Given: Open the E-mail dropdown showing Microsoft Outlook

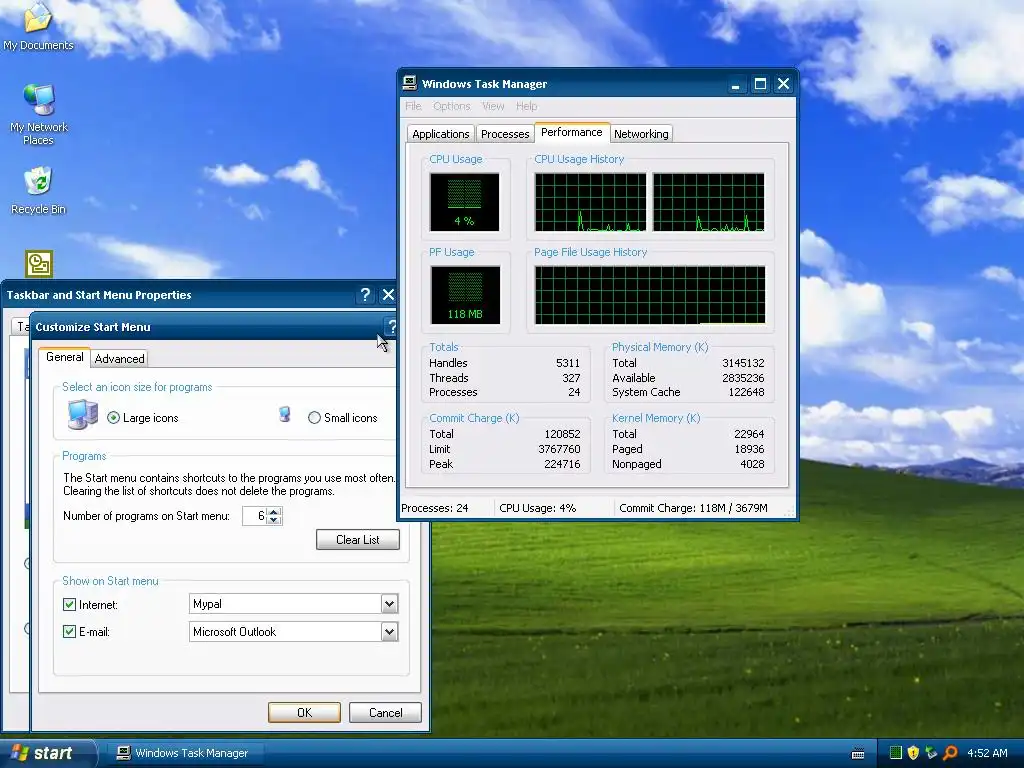Looking at the screenshot, I should 389,632.
